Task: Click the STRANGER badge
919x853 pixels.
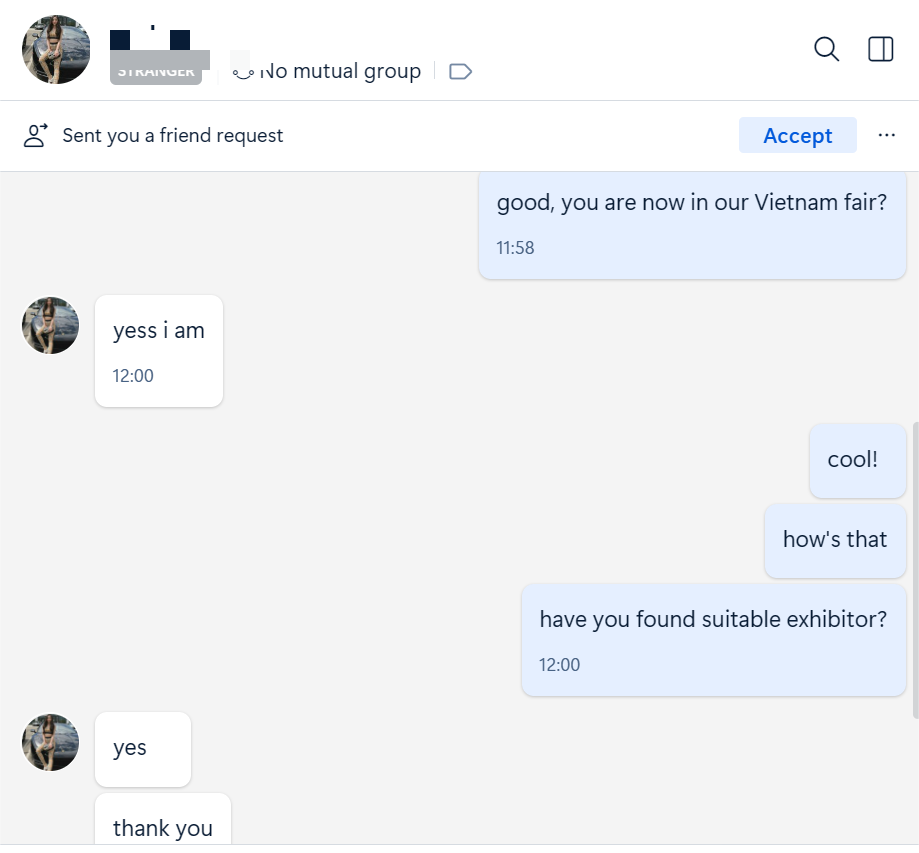Action: (x=156, y=72)
